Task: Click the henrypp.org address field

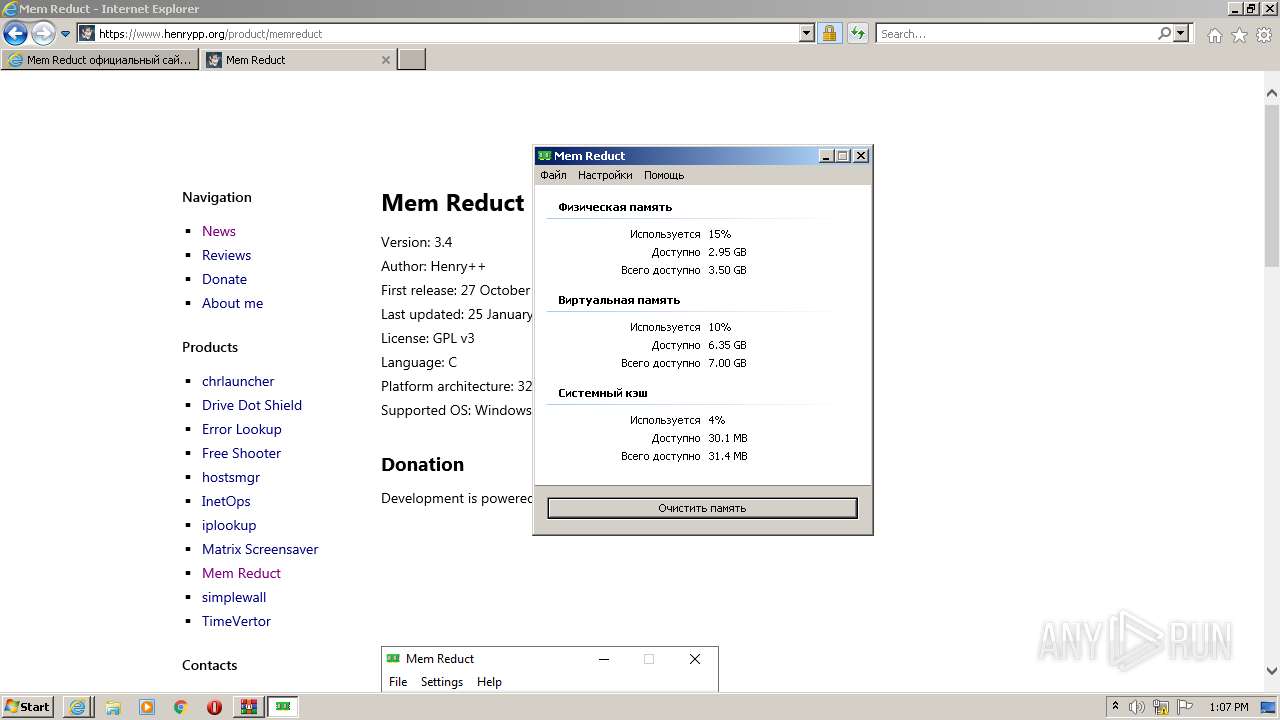Action: point(448,34)
